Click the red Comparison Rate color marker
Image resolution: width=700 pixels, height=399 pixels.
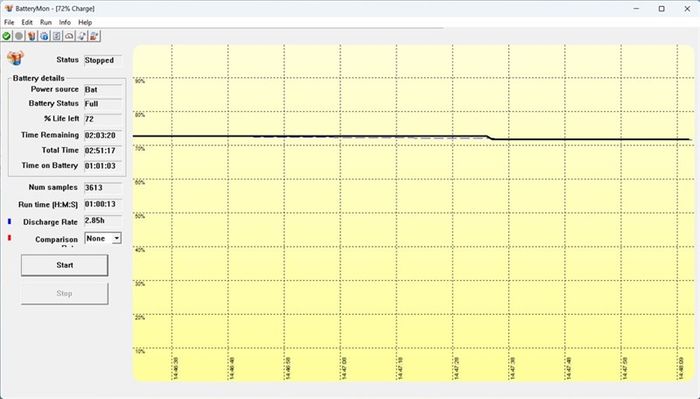coord(9,238)
